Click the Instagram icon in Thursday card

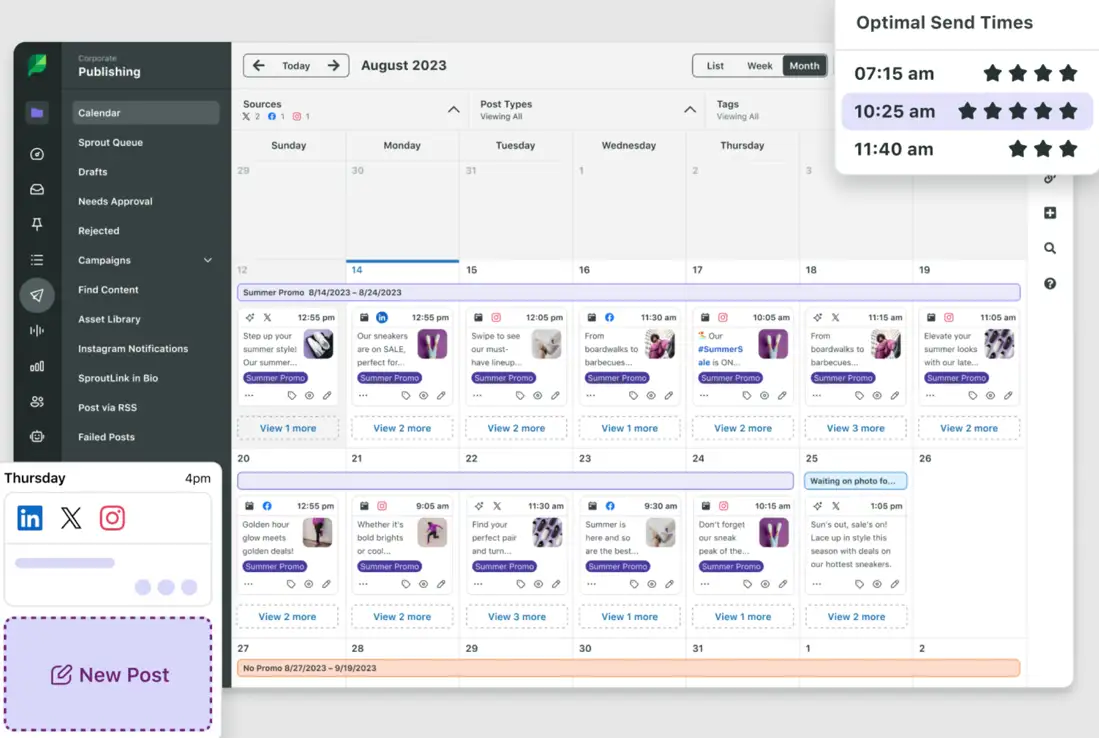(x=112, y=518)
